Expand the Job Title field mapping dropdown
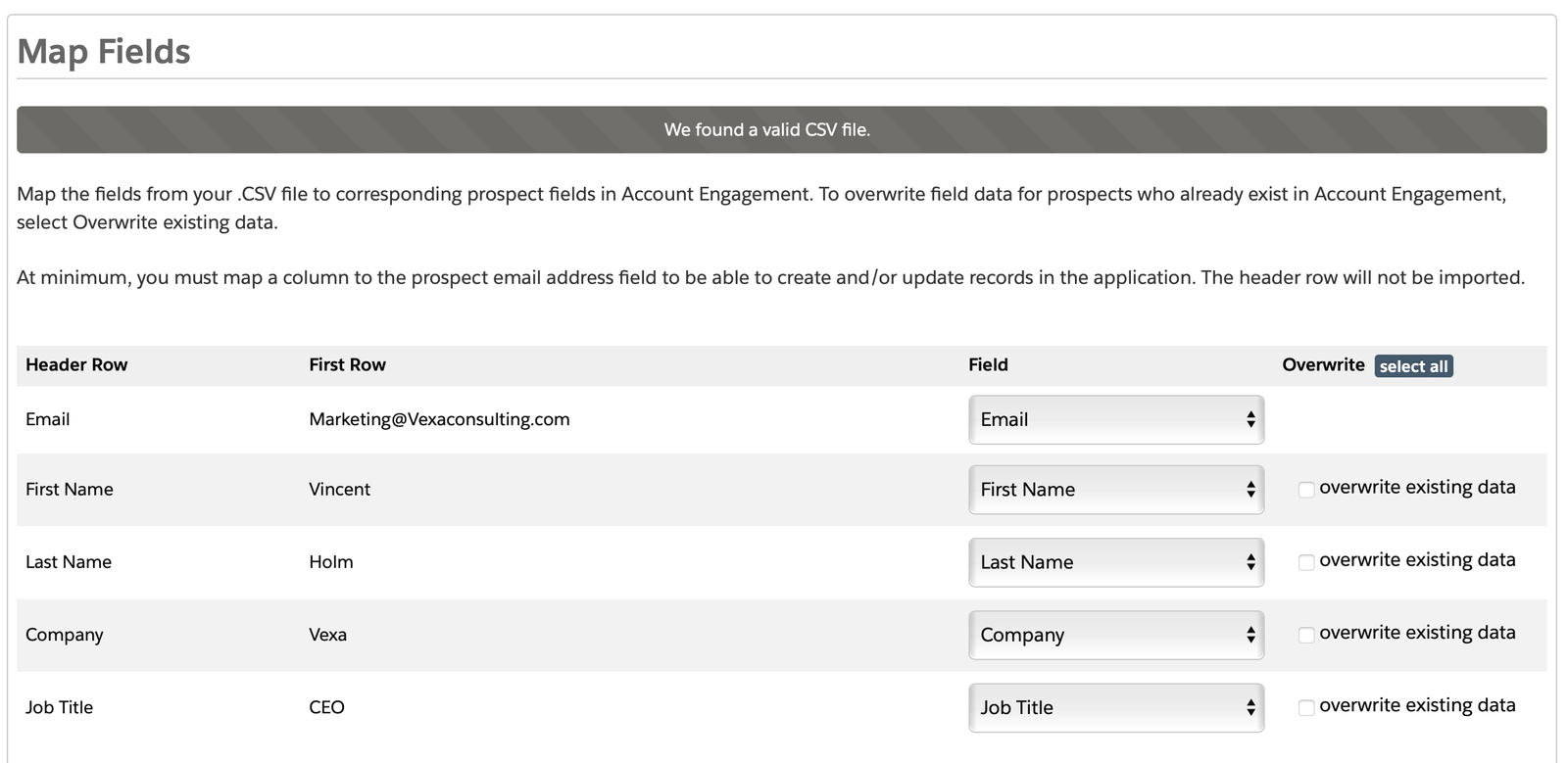 click(x=1115, y=707)
